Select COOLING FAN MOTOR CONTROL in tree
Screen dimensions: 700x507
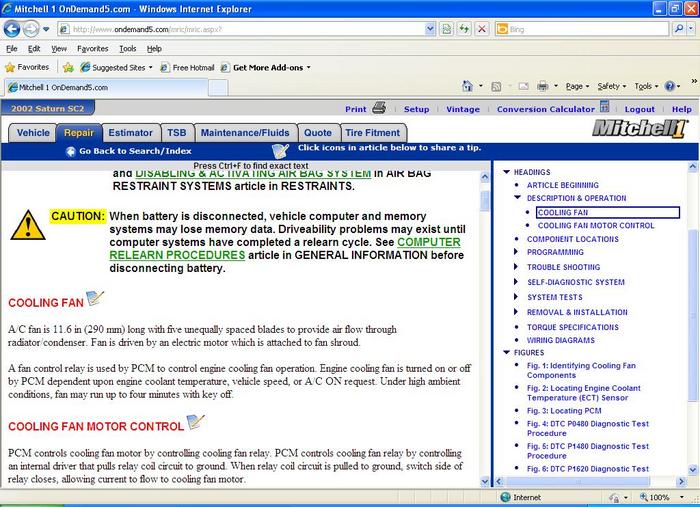click(596, 225)
